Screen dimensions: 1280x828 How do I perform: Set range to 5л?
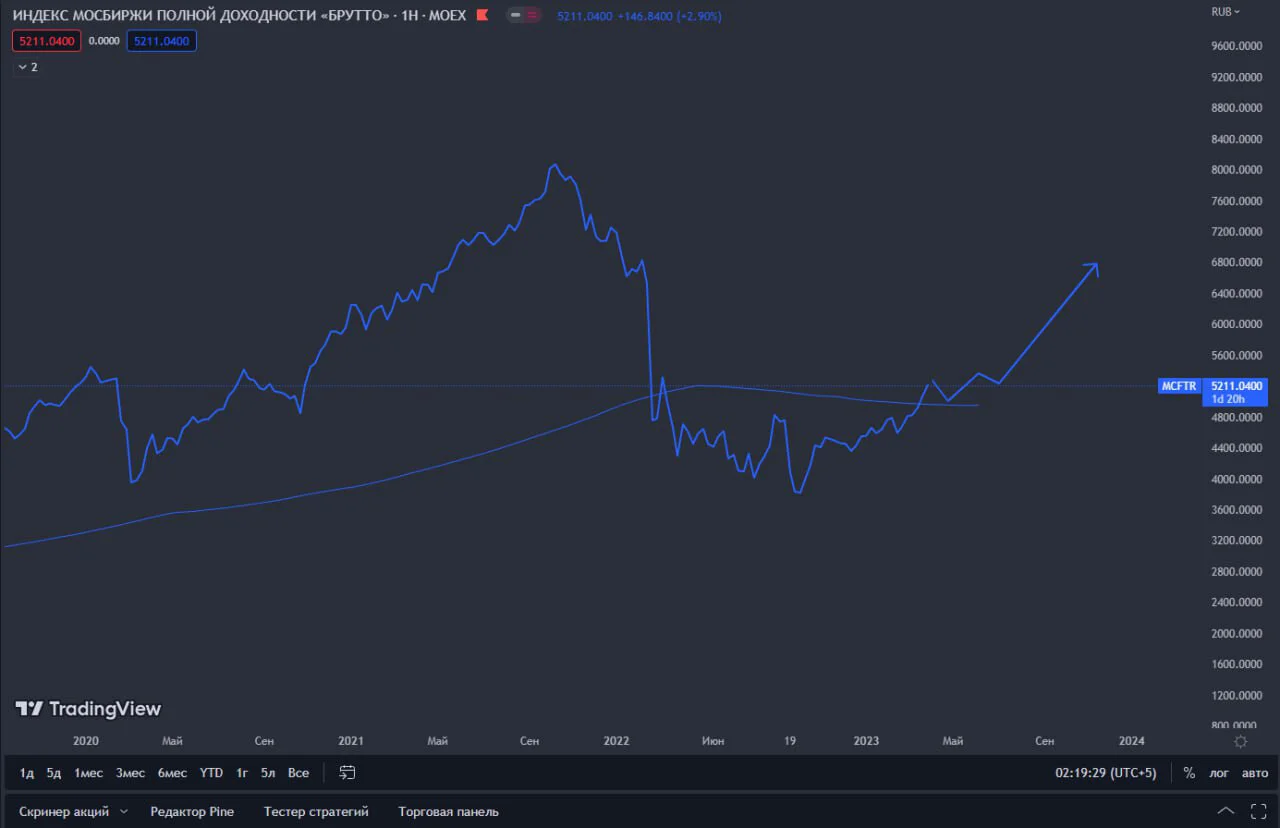268,773
